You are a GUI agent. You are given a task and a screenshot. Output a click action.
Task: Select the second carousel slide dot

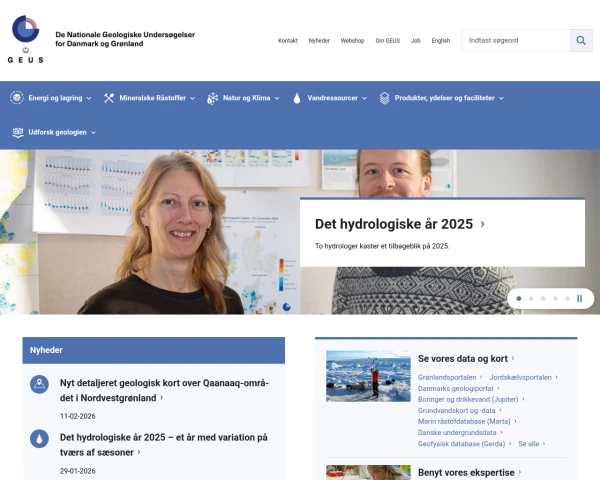530,298
